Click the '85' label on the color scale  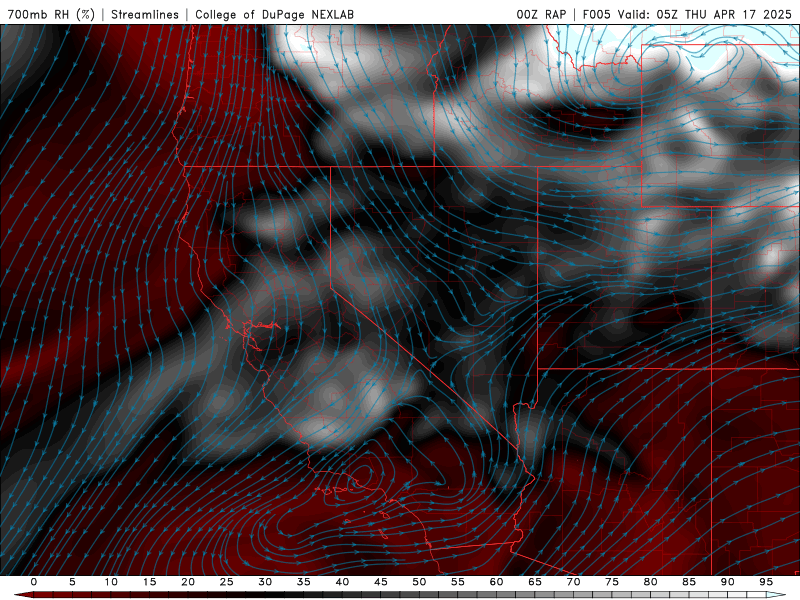(x=689, y=582)
